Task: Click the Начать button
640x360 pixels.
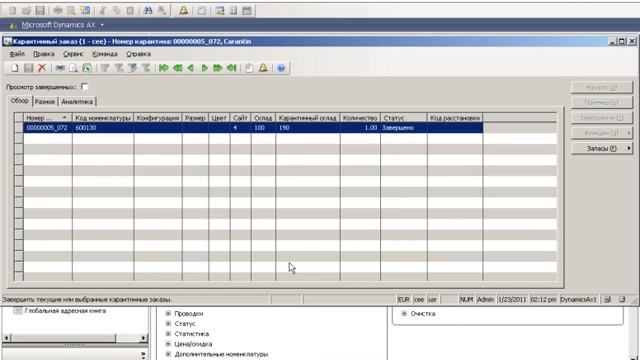Action: tap(602, 87)
